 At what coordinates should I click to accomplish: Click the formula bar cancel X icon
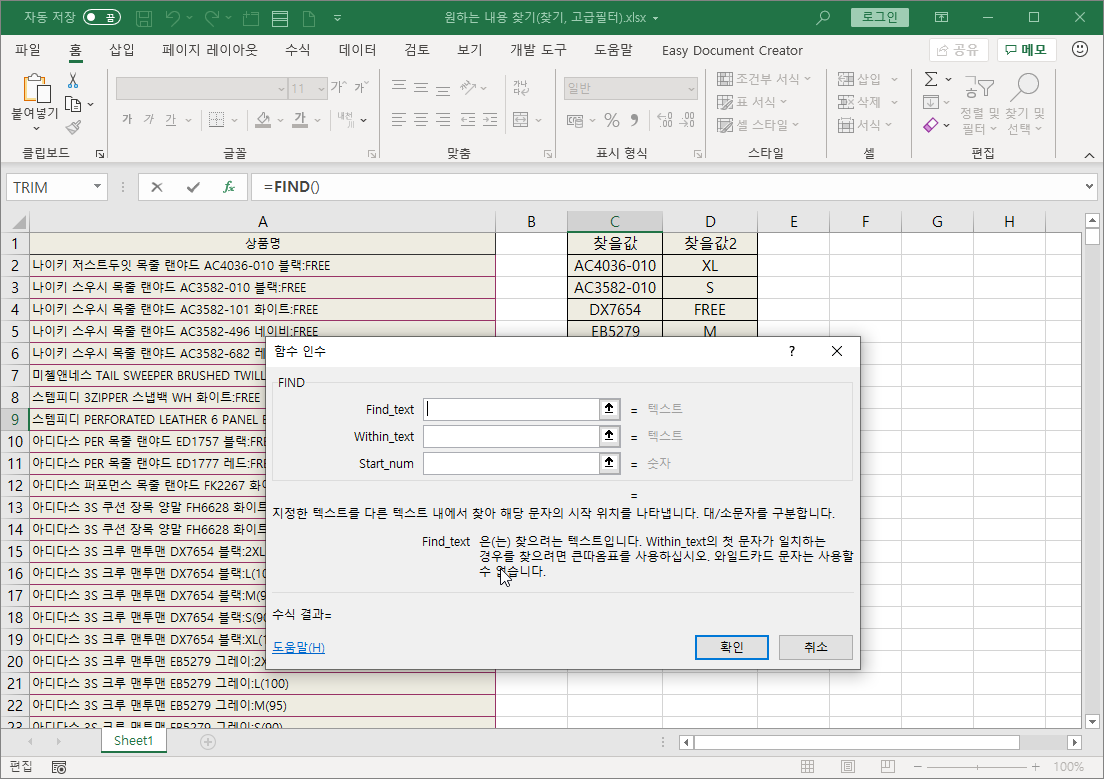tap(156, 187)
